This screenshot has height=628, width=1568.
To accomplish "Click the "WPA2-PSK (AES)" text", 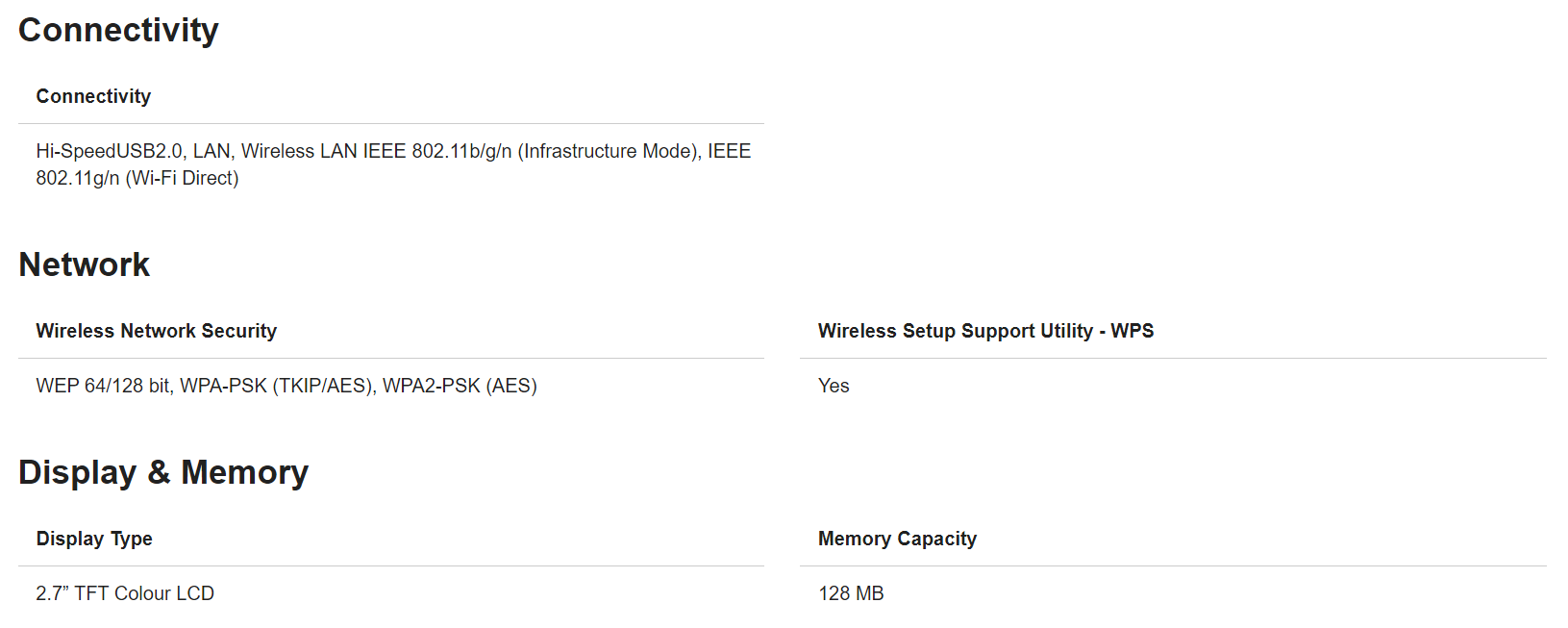I will pos(460,386).
